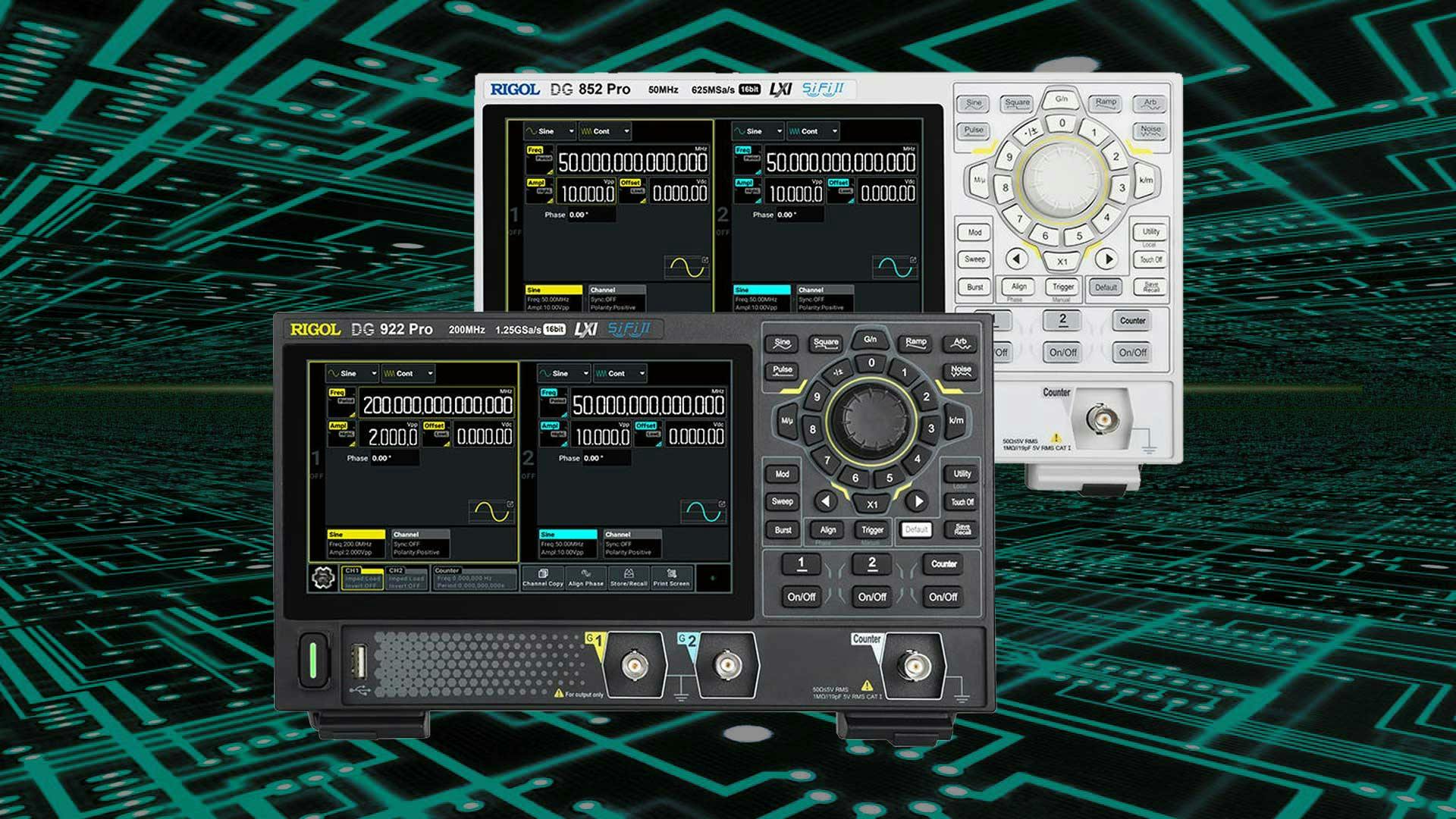
Task: Select CH1 tab on DG 922 bottom bar
Action: pos(362,578)
